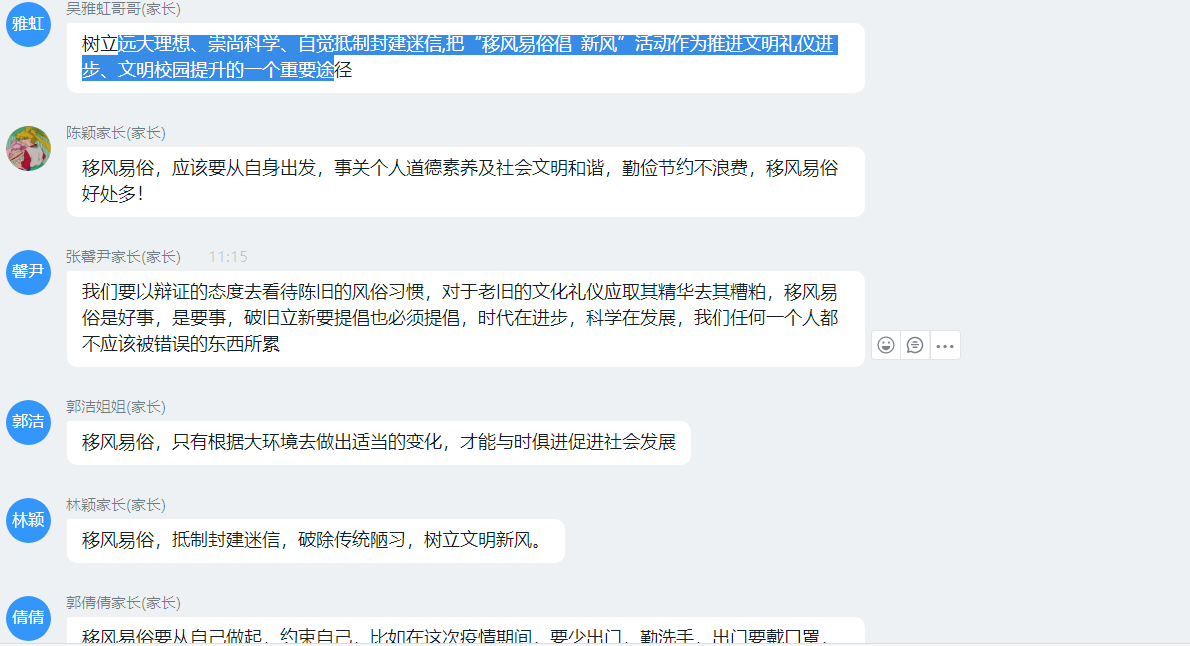
Task: Click 郭洁's message about 与时俱进
Action: click(379, 443)
